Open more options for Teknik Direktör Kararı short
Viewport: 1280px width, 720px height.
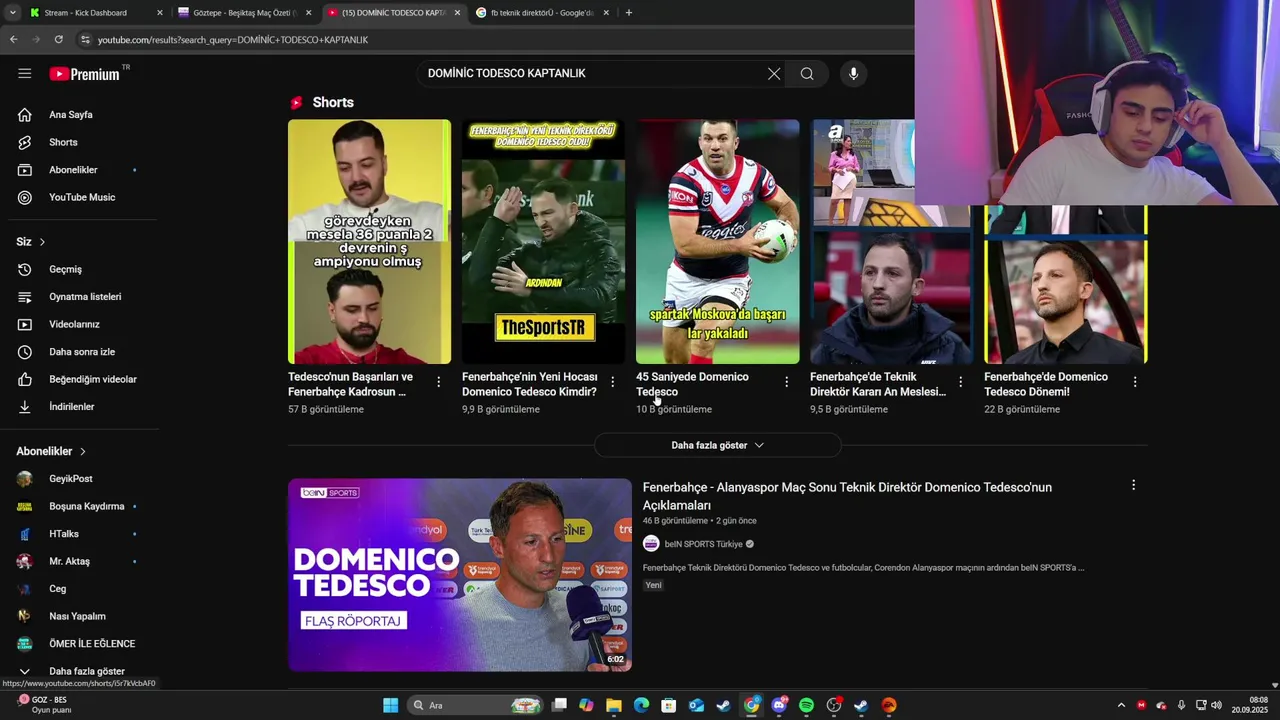[960, 382]
